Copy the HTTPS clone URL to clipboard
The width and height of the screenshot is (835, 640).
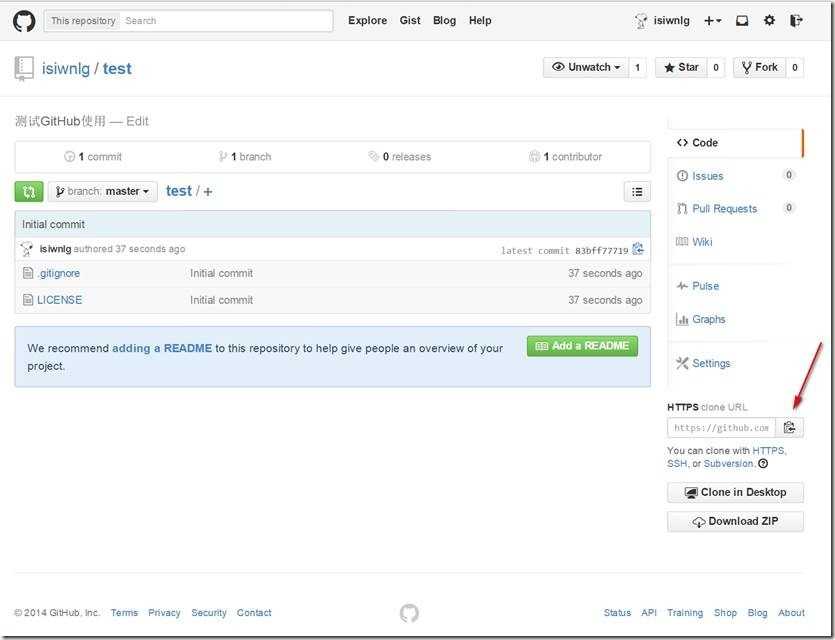click(x=789, y=428)
